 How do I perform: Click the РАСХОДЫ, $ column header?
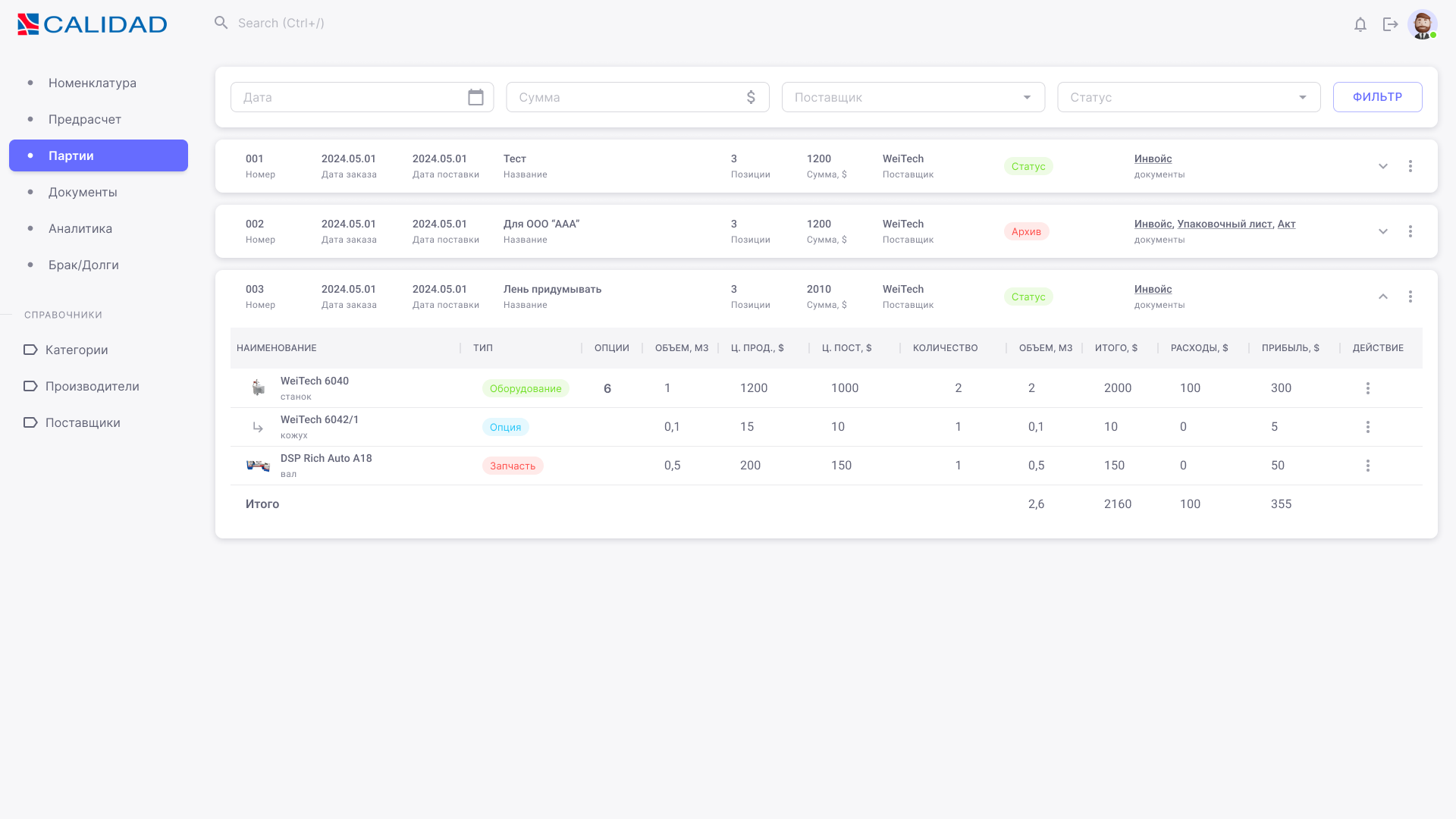[1200, 348]
